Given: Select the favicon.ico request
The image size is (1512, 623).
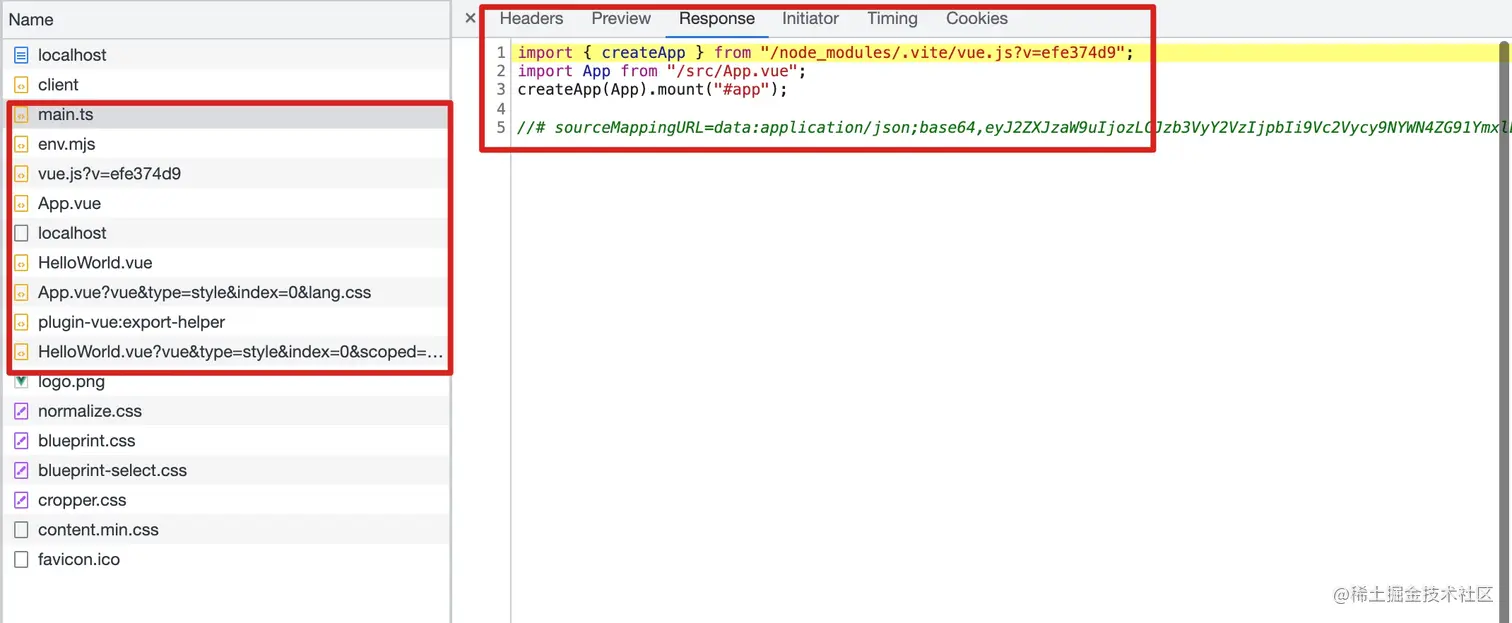Looking at the screenshot, I should [225, 559].
